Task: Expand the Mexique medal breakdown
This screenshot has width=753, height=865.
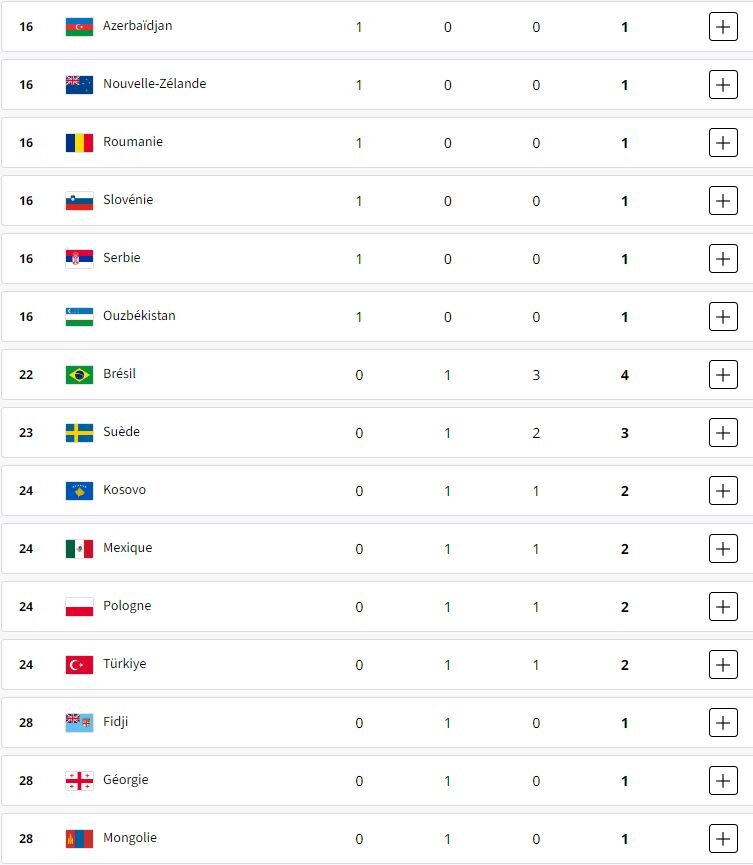Action: pos(722,549)
